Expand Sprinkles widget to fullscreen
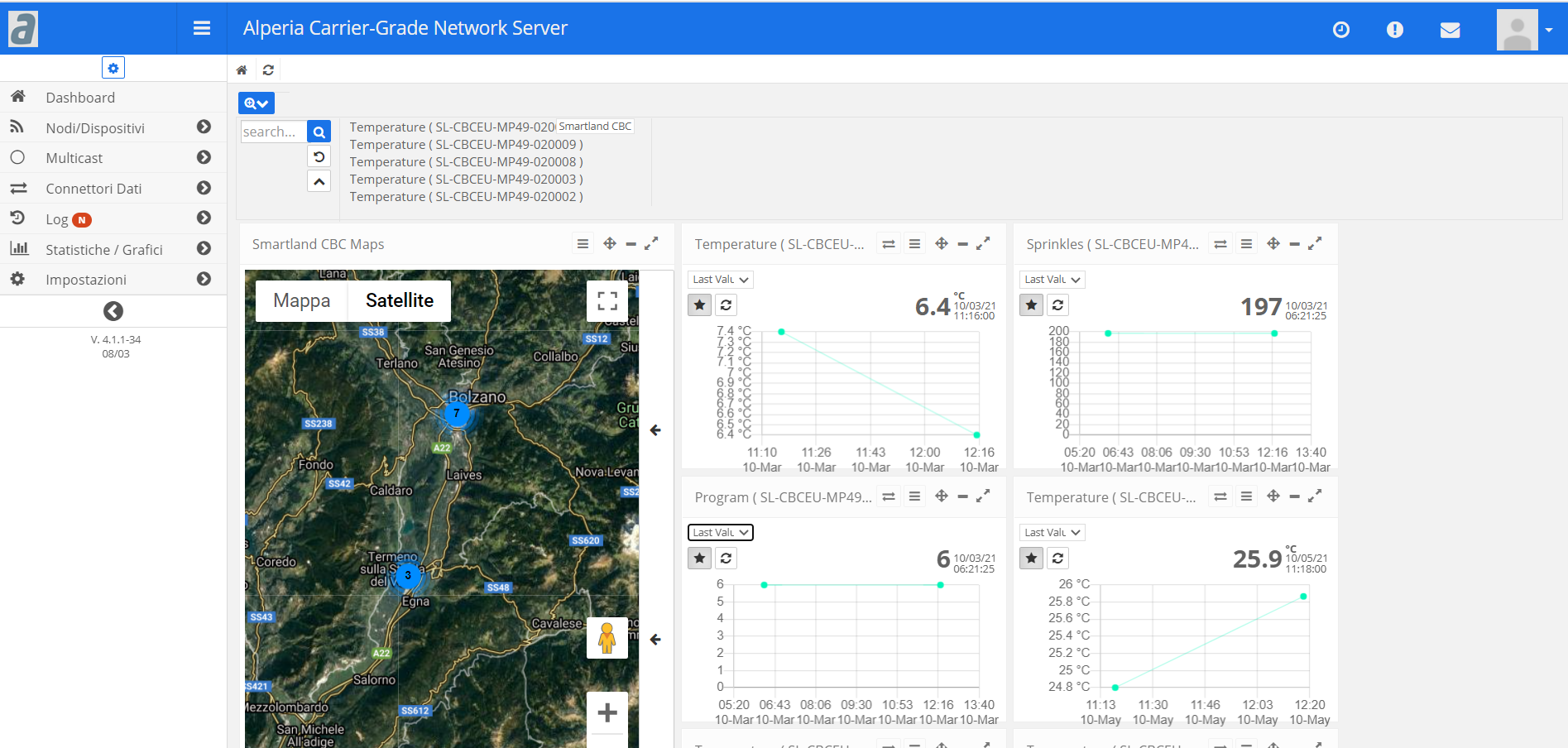The width and height of the screenshot is (1568, 748). [1315, 243]
